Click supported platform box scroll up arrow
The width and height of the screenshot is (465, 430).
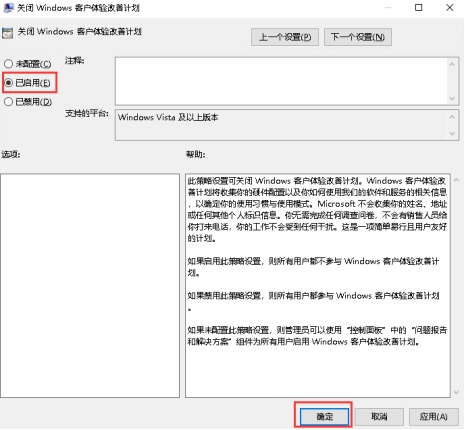point(452,117)
